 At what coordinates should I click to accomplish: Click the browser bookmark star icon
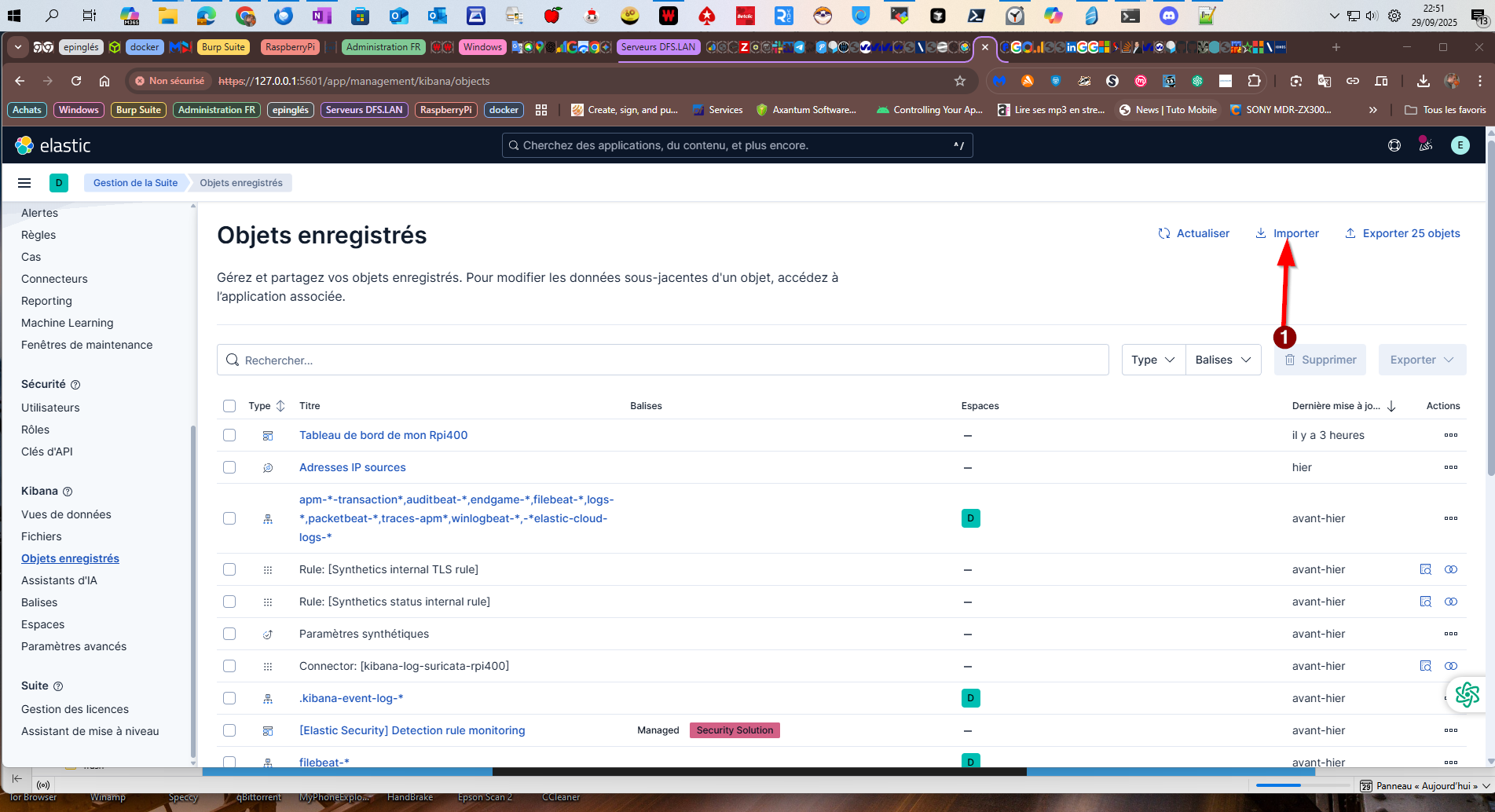[959, 81]
